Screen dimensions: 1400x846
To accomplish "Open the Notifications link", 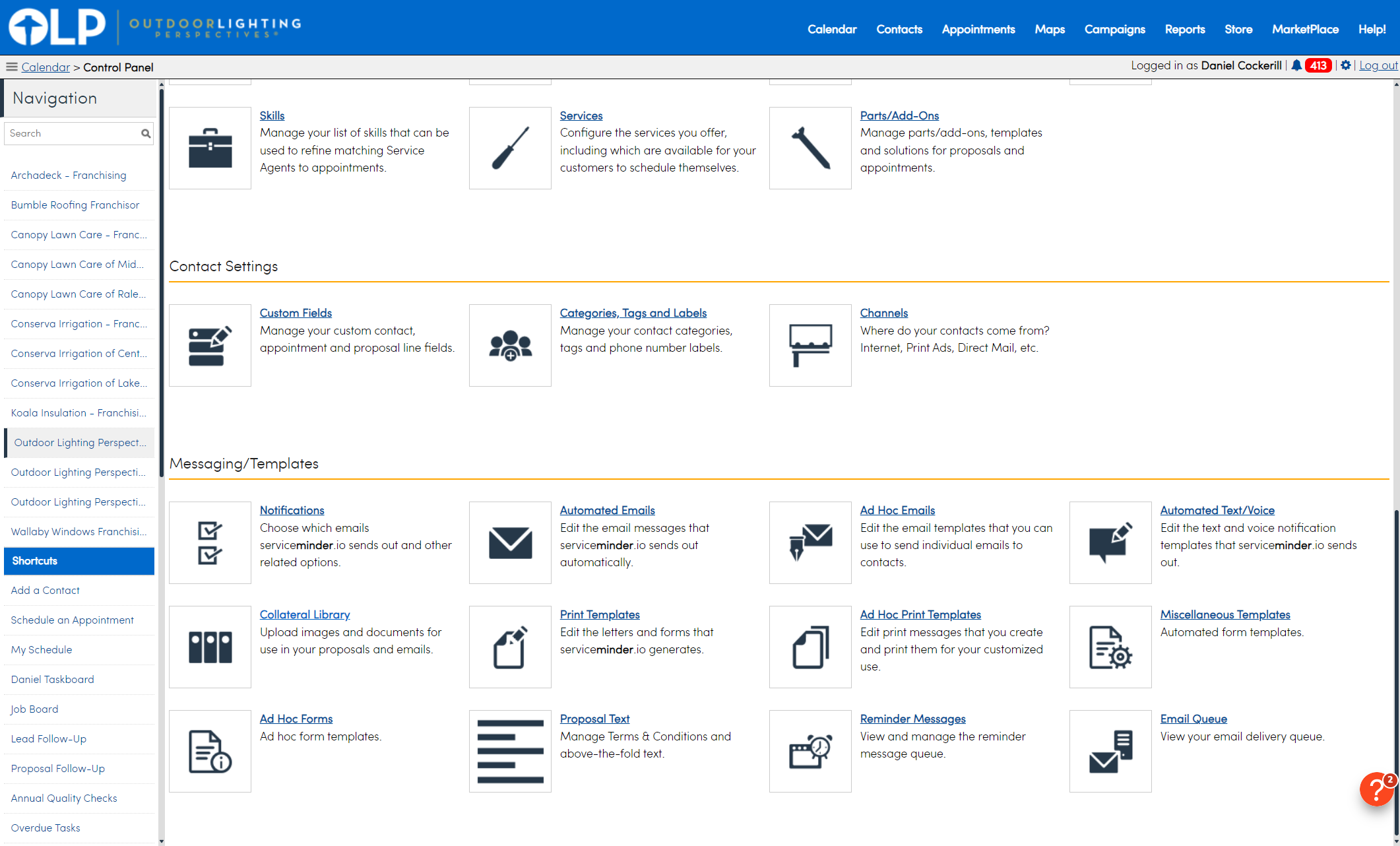I will click(x=292, y=510).
